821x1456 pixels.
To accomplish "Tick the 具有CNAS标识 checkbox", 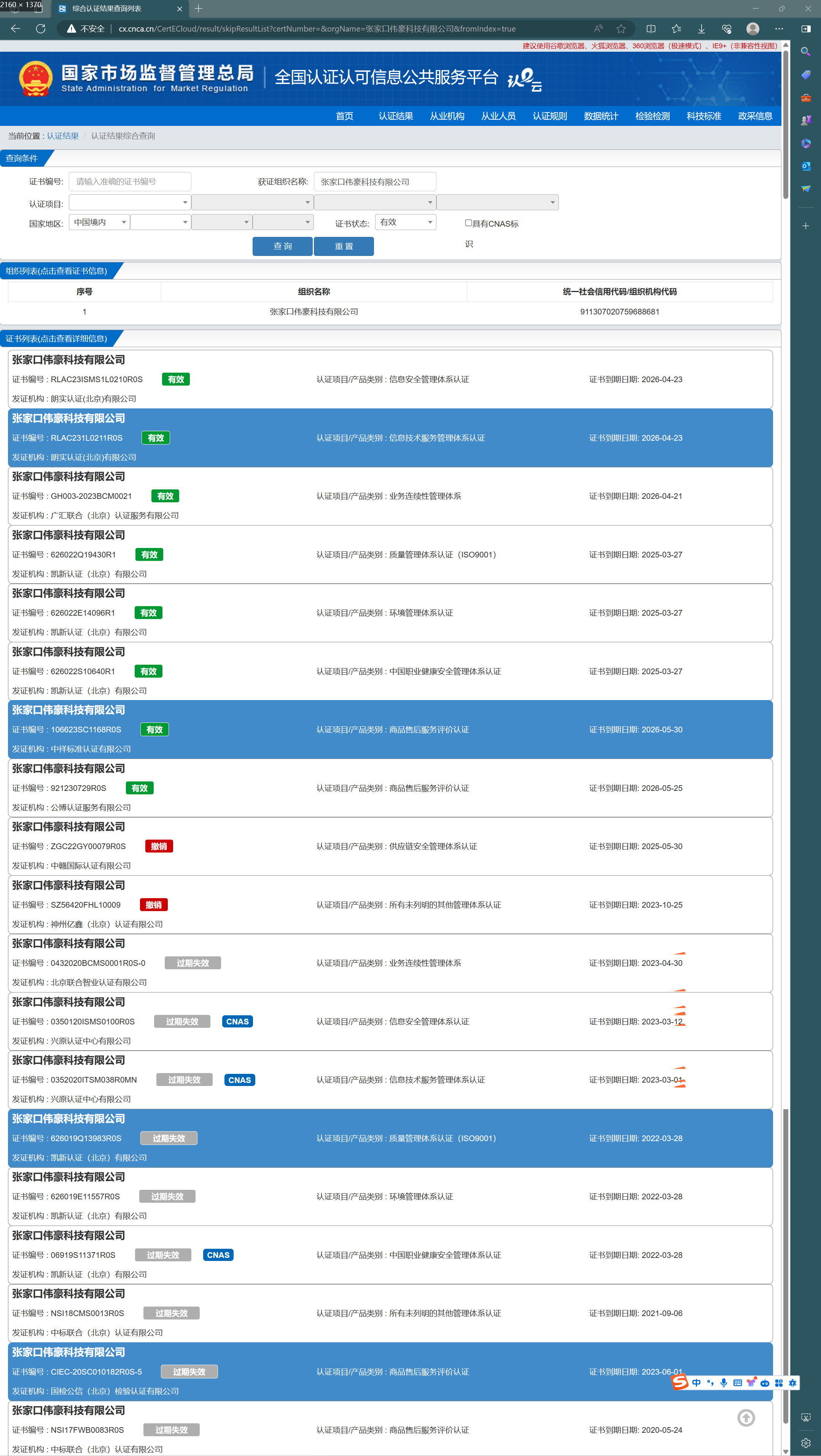I will [468, 223].
